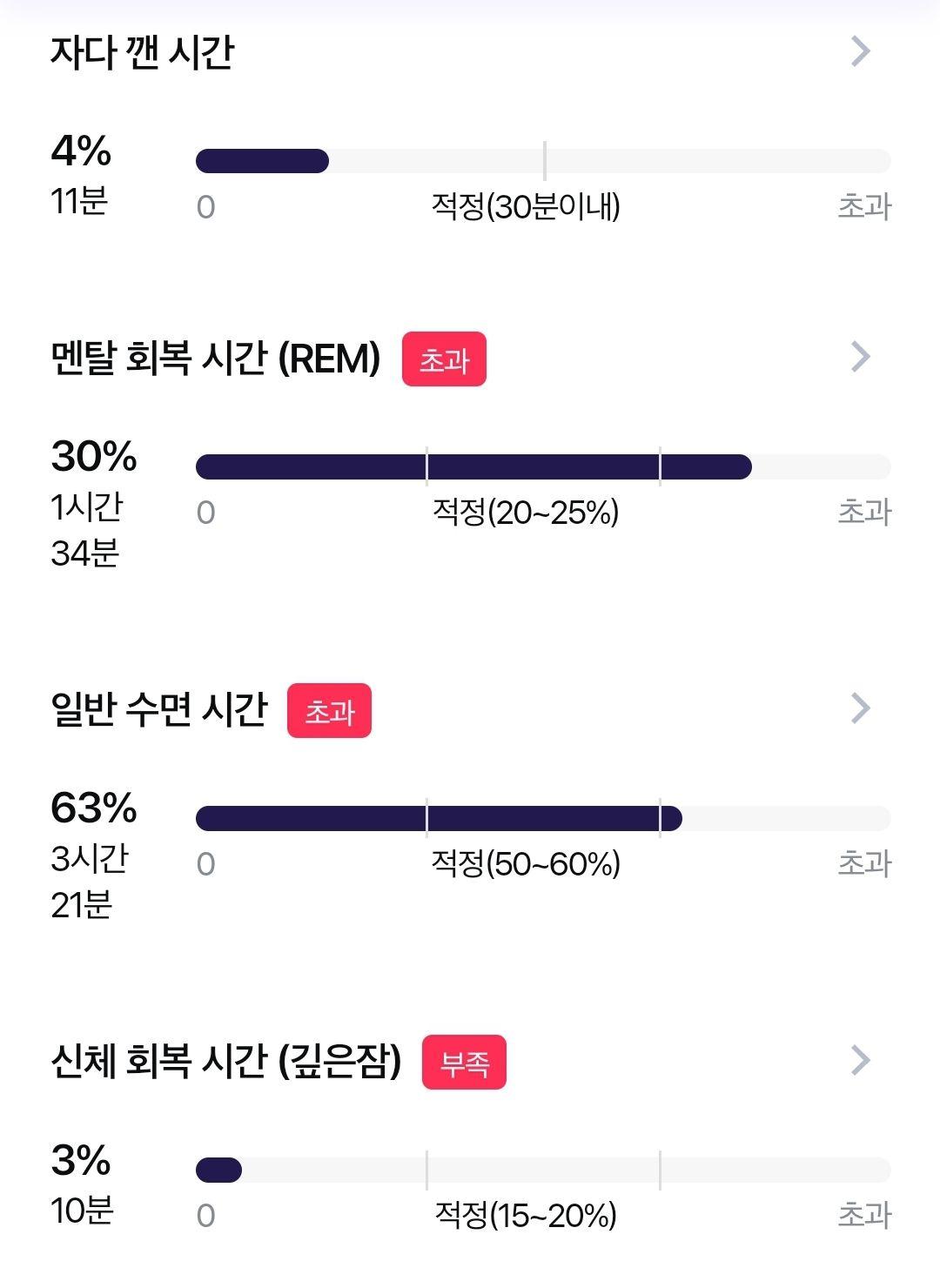Tap the 1시간 34분 REM duration text

tap(87, 530)
